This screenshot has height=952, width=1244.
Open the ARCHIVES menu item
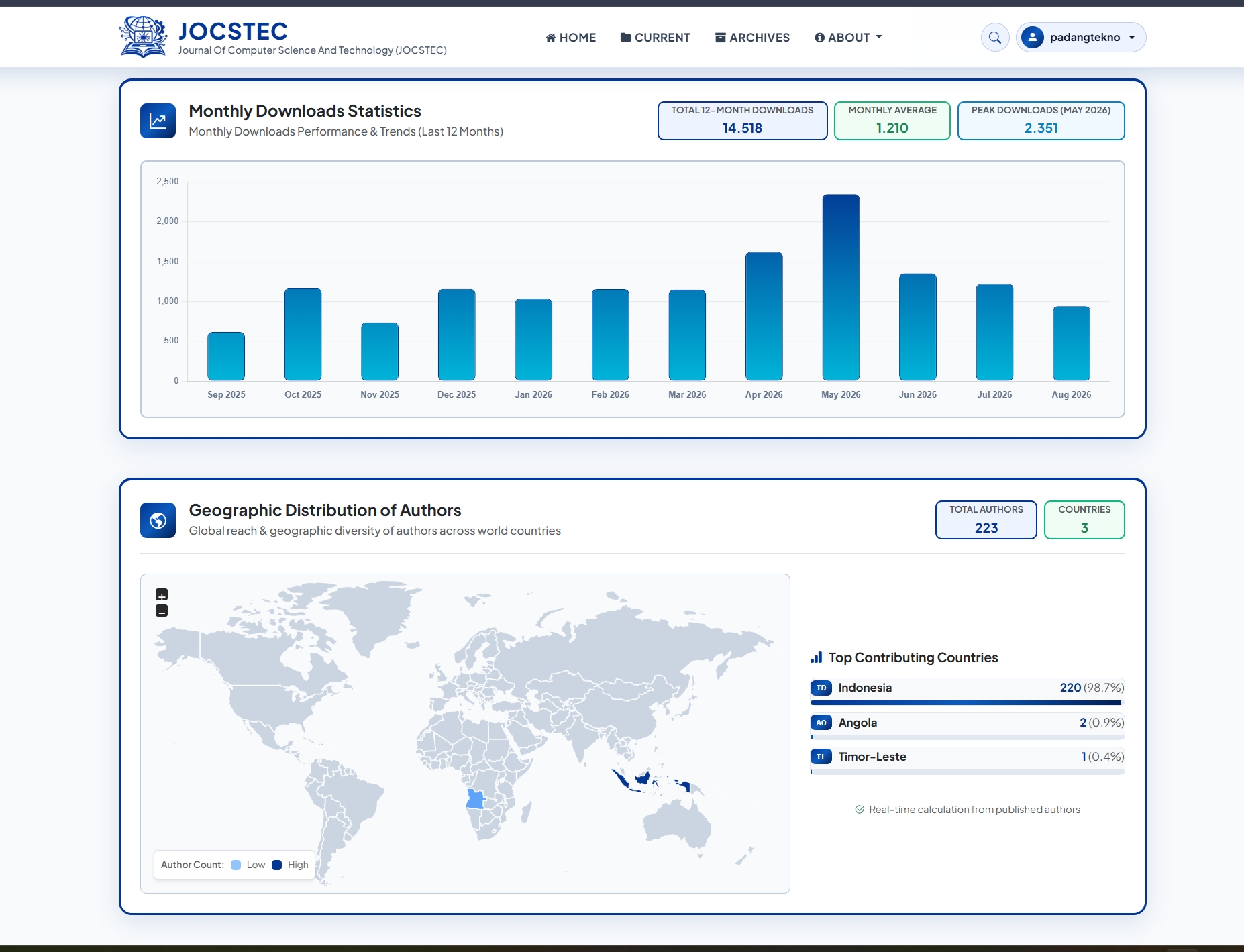pyautogui.click(x=752, y=38)
